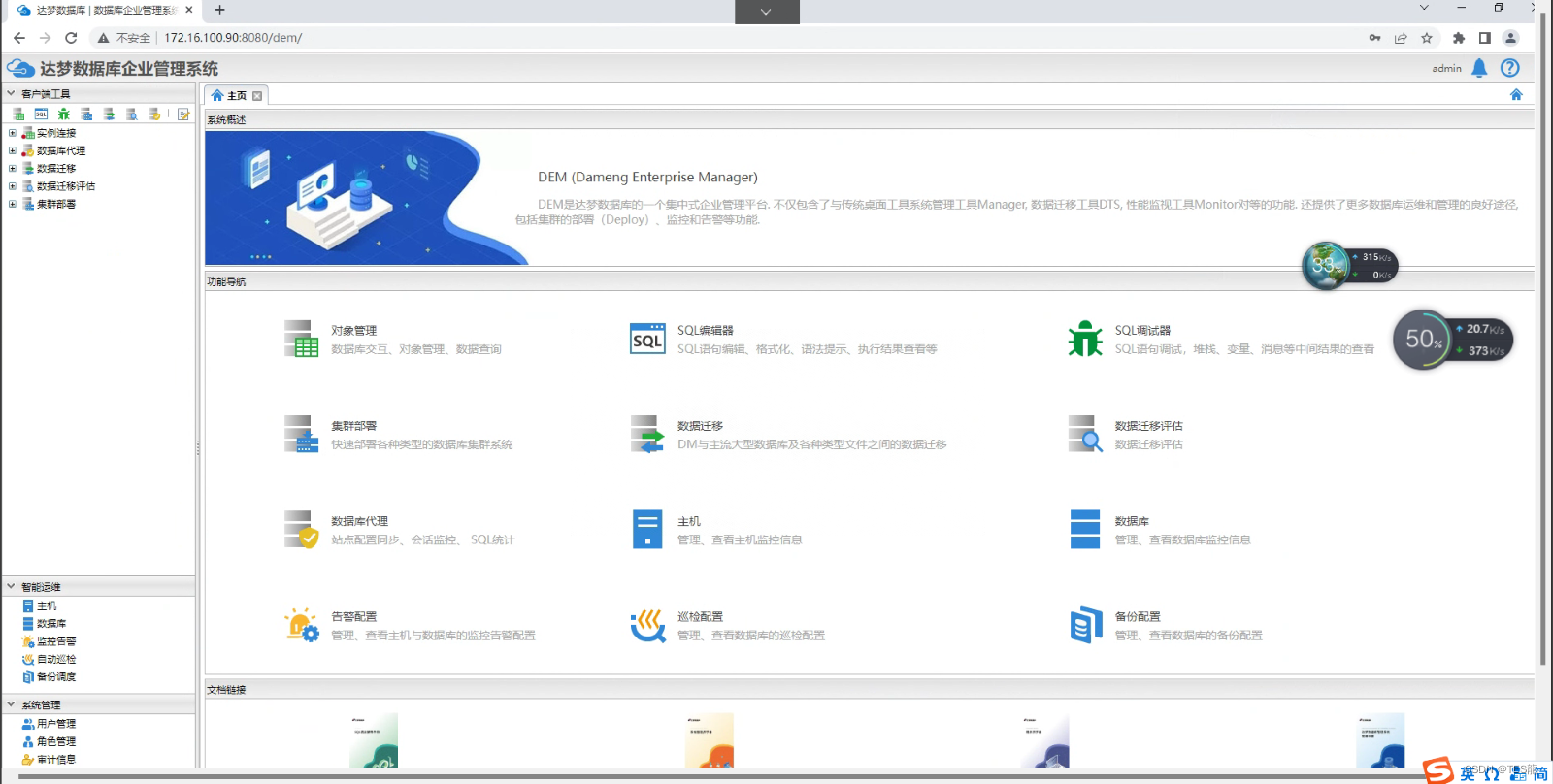Open SQL调试器 green bug icon

click(1085, 339)
